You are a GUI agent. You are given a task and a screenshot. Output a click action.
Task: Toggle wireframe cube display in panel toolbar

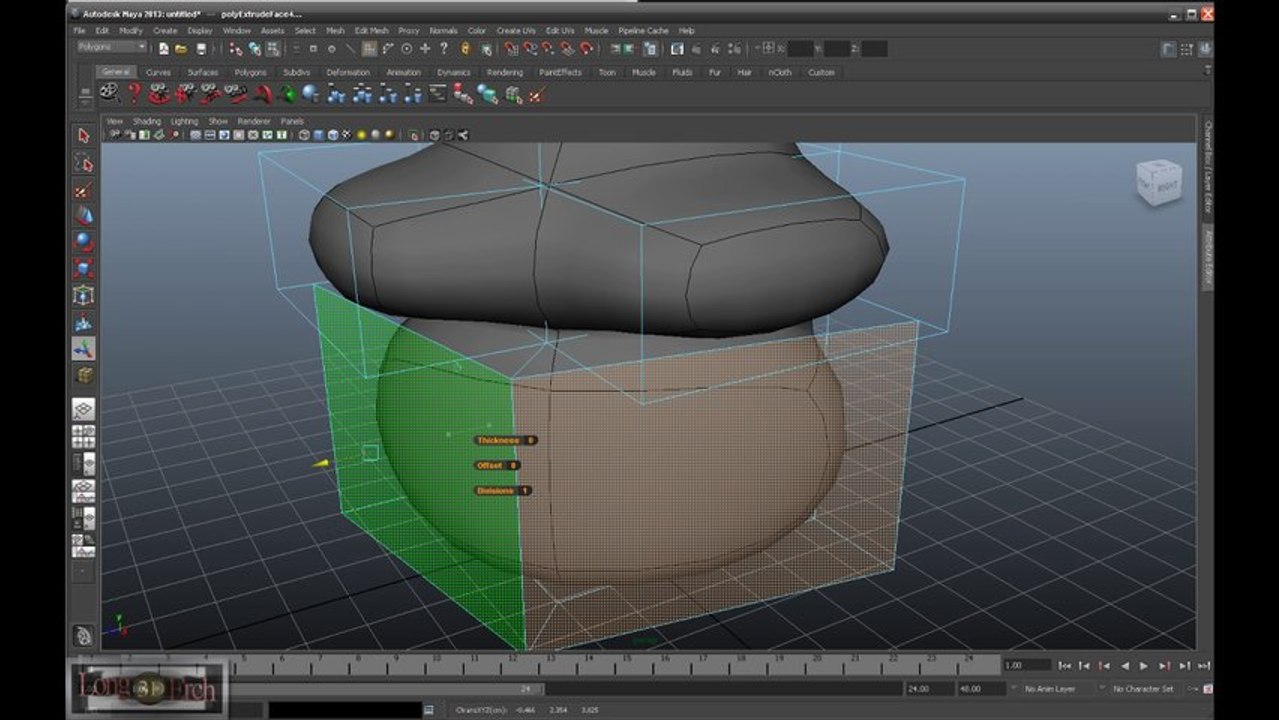(303, 135)
